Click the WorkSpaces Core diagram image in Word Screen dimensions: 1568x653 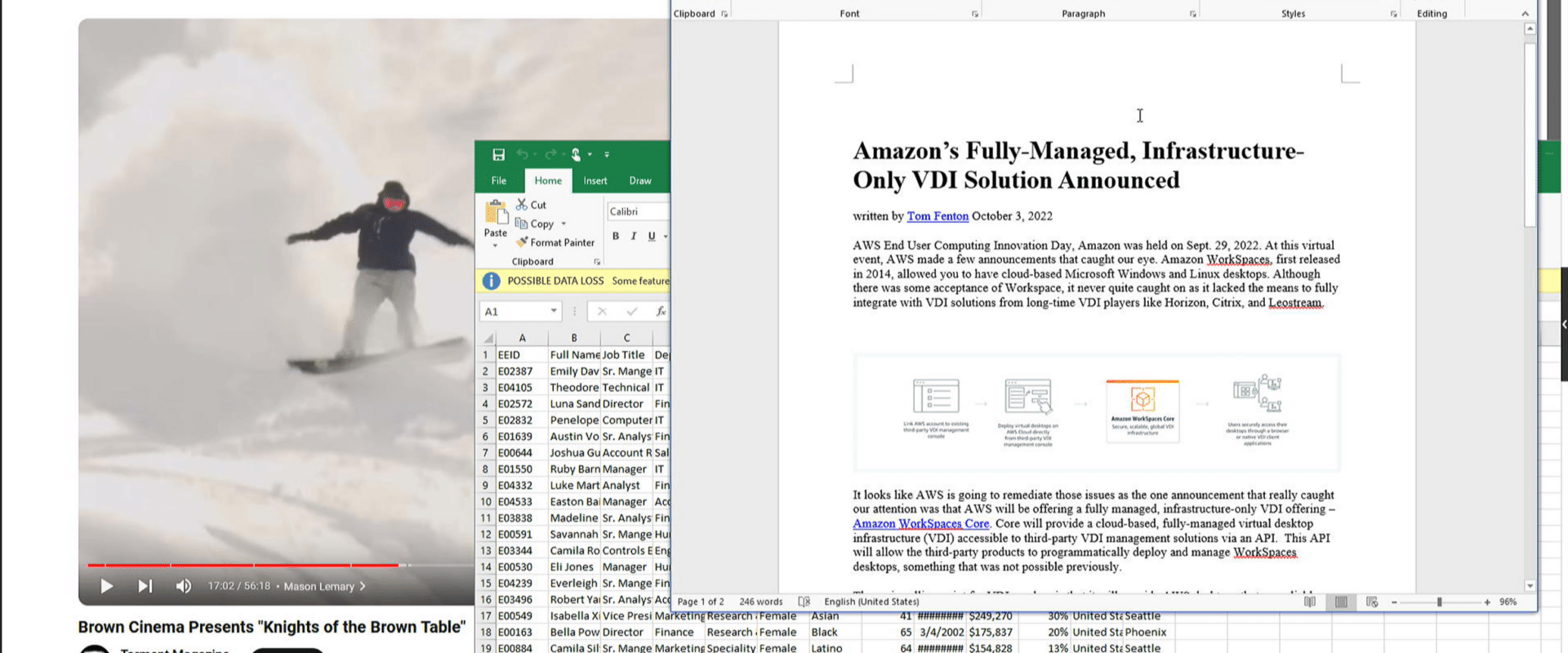pos(1097,412)
